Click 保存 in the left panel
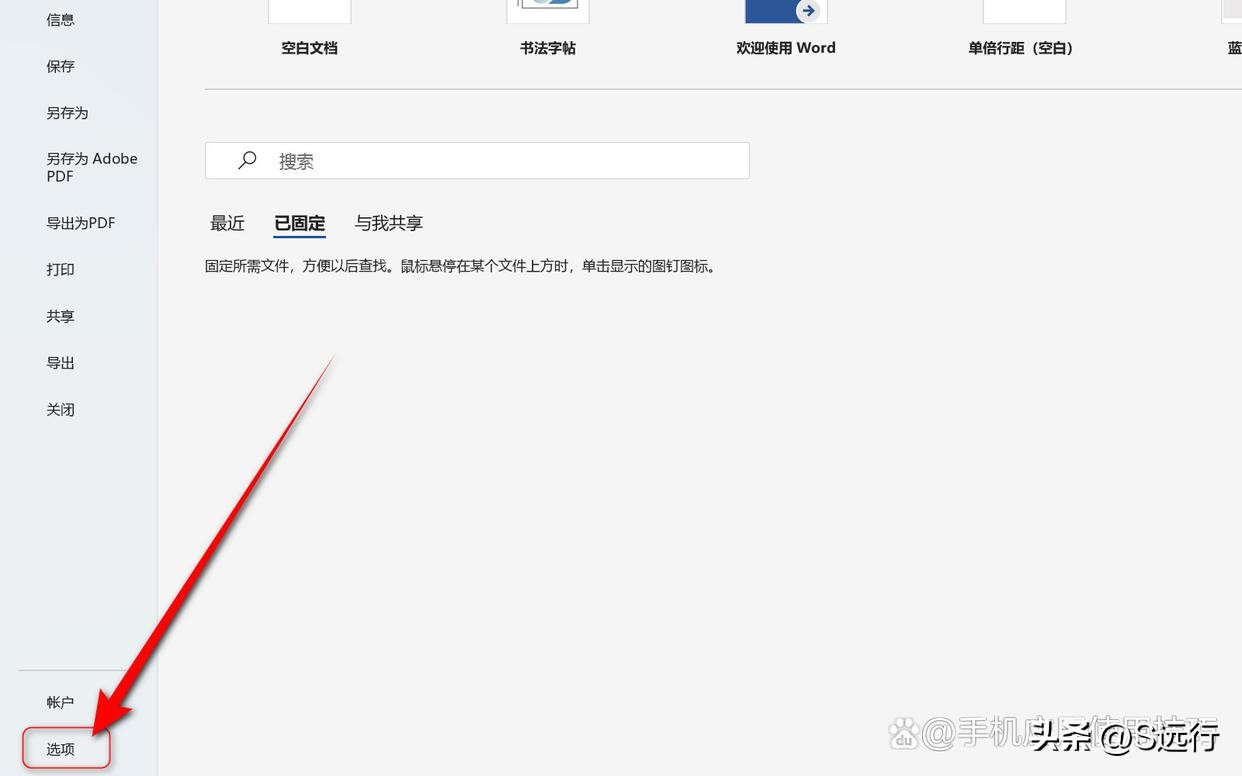Image resolution: width=1242 pixels, height=776 pixels. coord(60,65)
